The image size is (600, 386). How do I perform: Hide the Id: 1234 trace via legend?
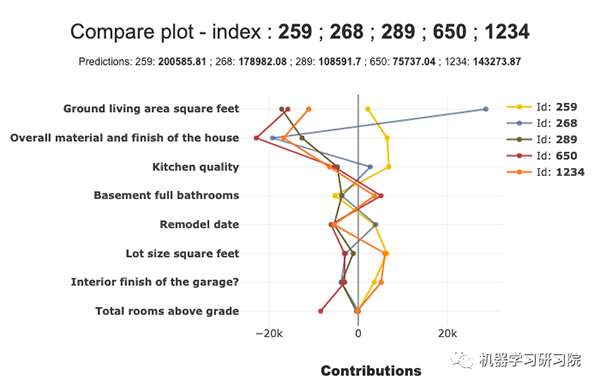pos(546,172)
